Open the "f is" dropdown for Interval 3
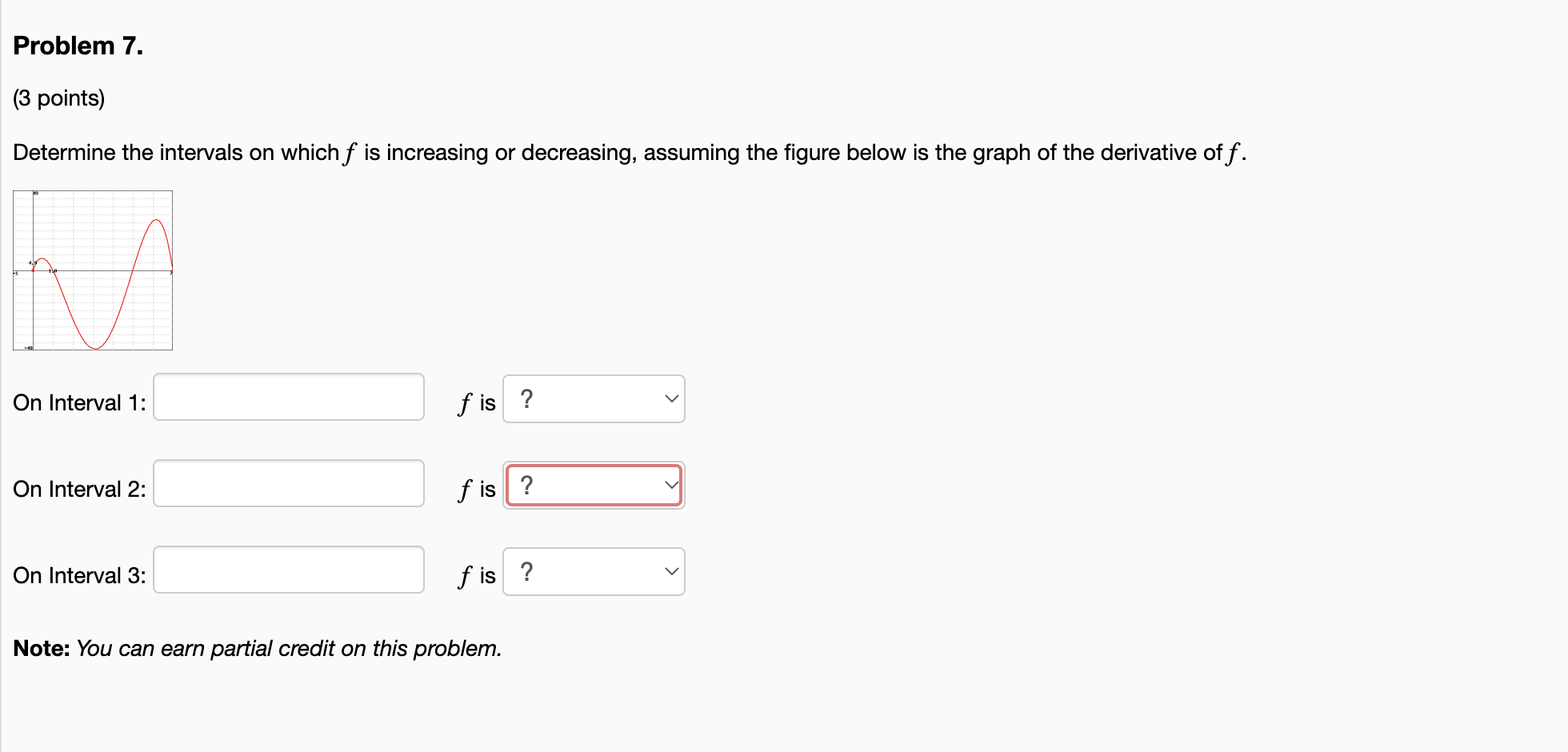The width and height of the screenshot is (1568, 752). [x=593, y=571]
